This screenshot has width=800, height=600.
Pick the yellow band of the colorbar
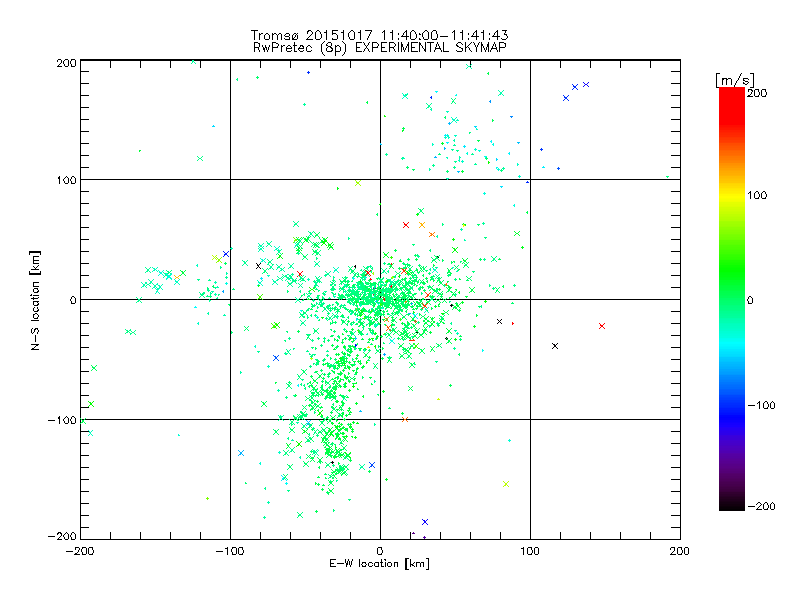pyautogui.click(x=732, y=195)
